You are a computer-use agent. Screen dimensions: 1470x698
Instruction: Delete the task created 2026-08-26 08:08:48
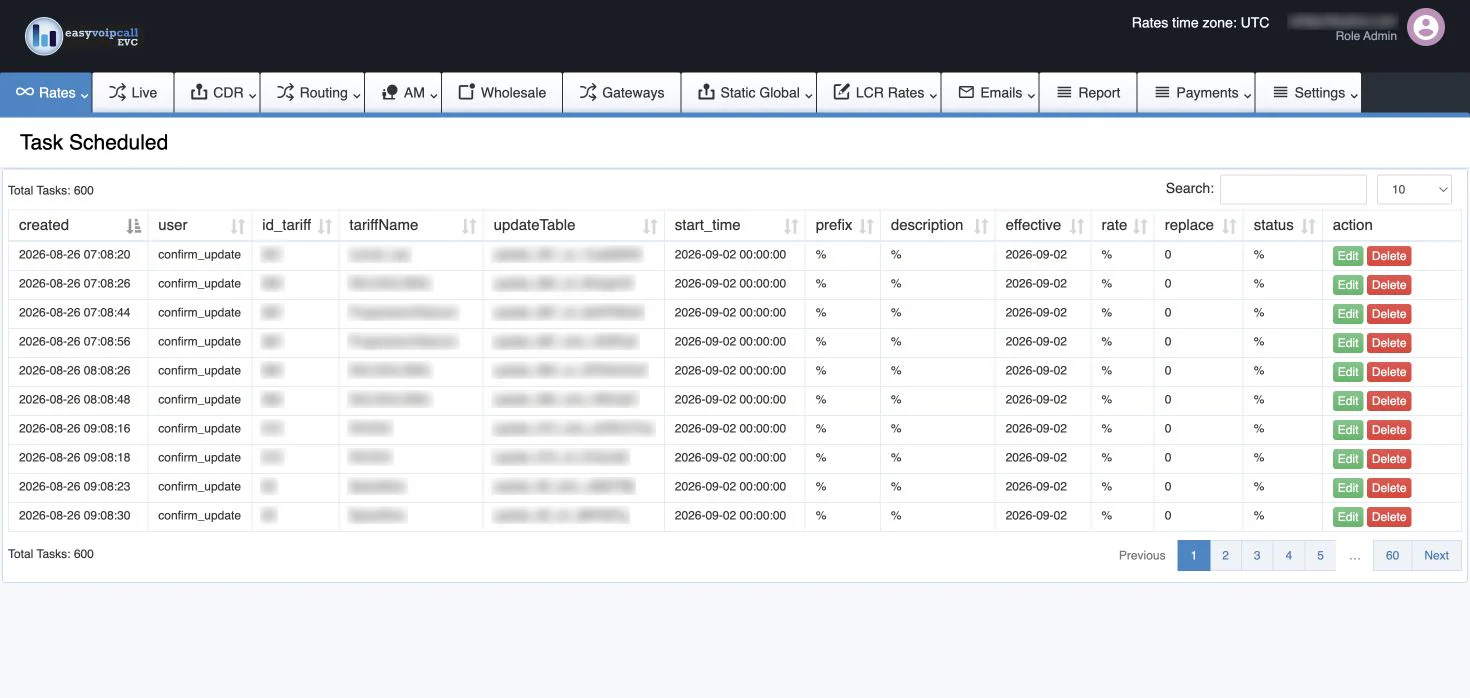(1389, 401)
